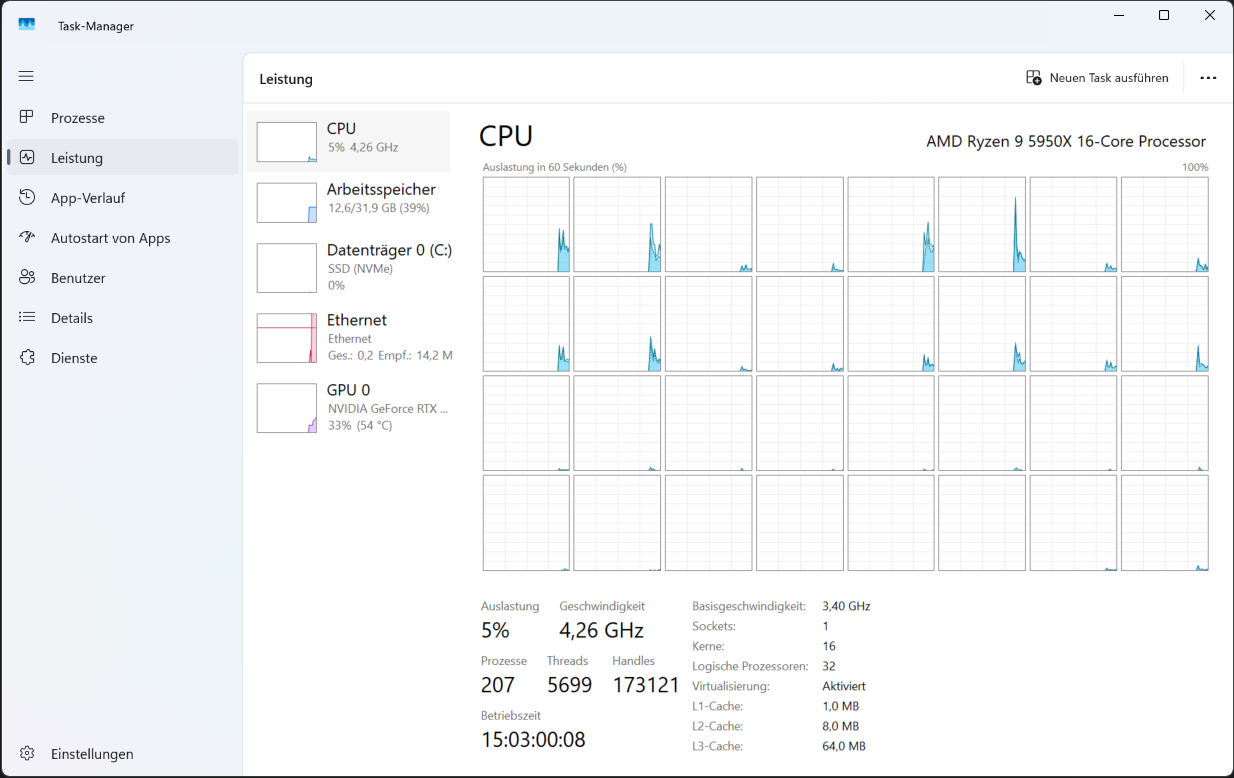The image size is (1234, 778).
Task: Click the Kerne value 16
Action: (x=829, y=646)
